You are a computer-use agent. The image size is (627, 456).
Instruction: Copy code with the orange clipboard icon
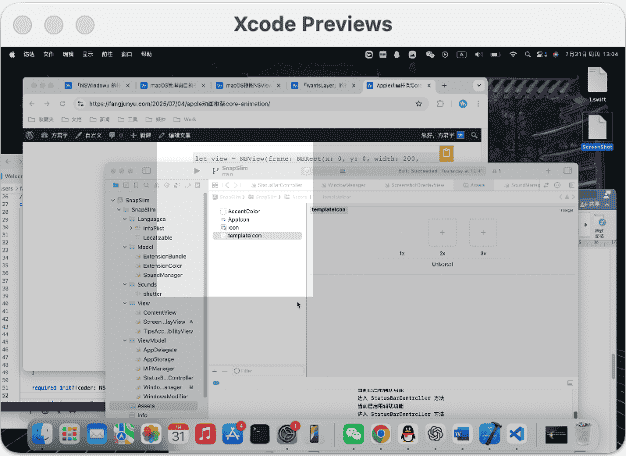point(446,154)
